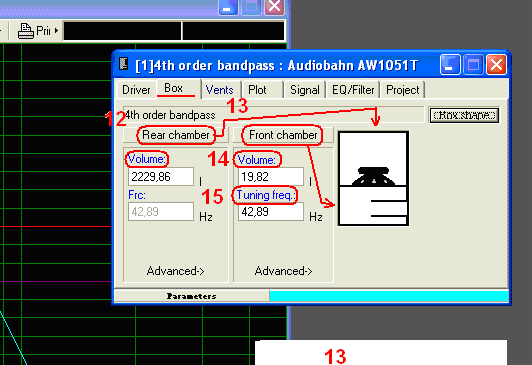This screenshot has height=365, width=532.
Task: Click the Print toolbar icon in main window
Action: click(26, 31)
